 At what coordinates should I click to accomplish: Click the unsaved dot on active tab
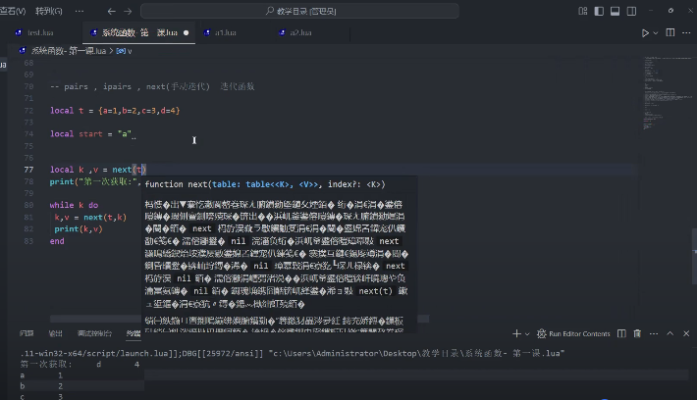[x=186, y=32]
